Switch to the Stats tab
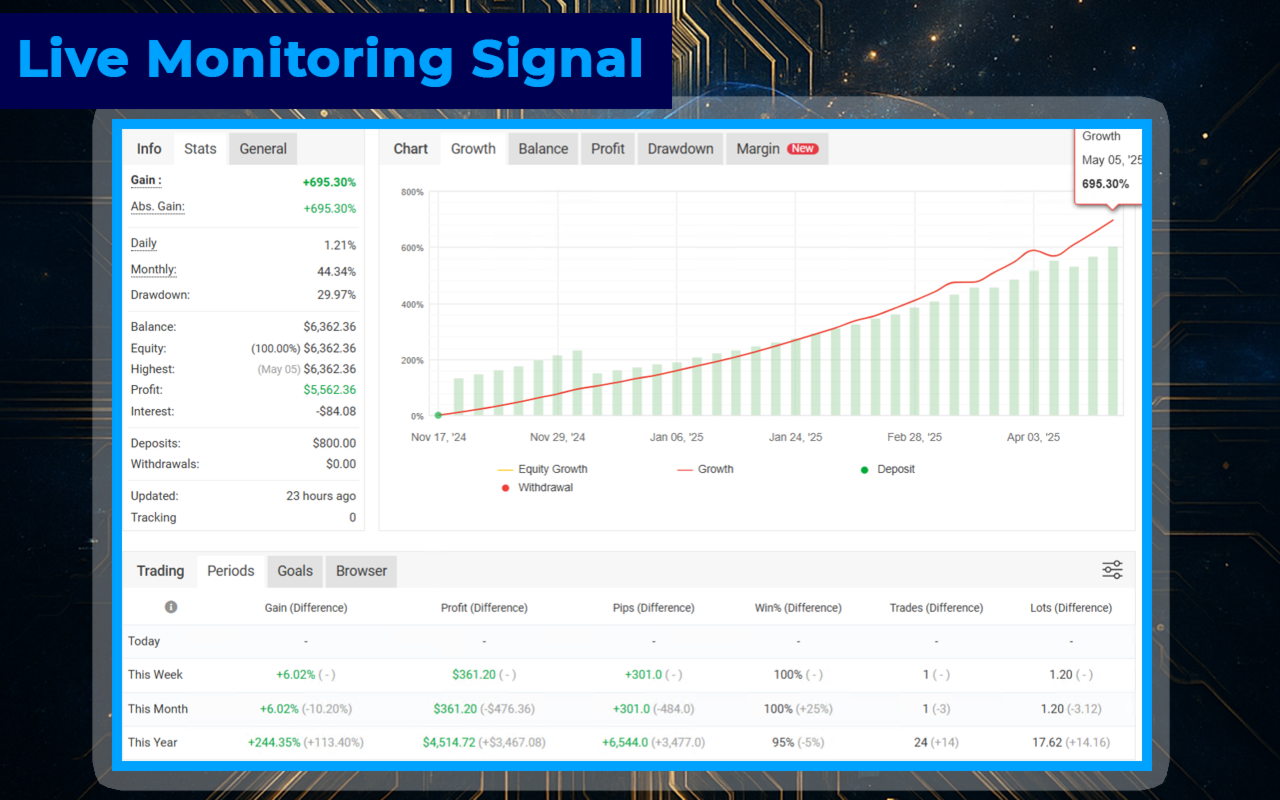The image size is (1280, 800). click(200, 149)
